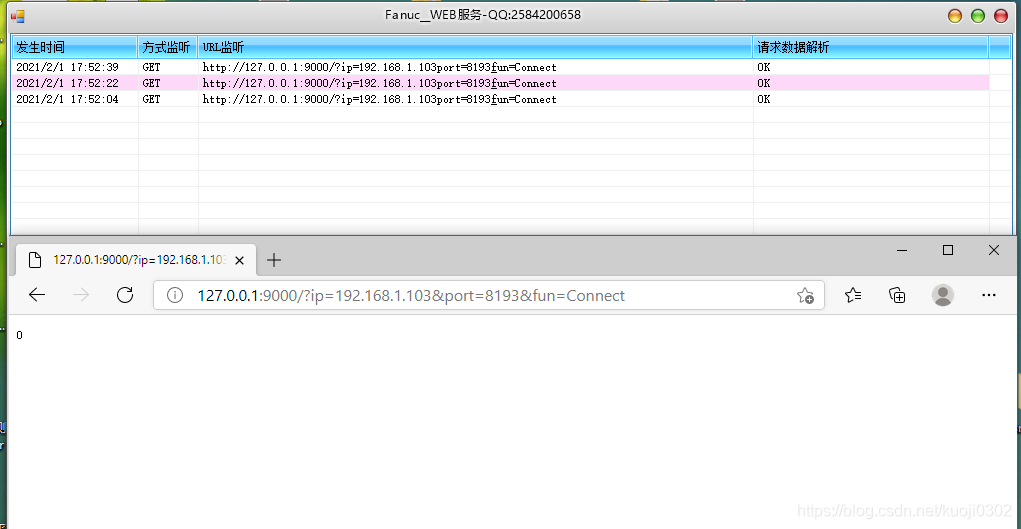Focus the browser address bar
This screenshot has height=529, width=1021.
coord(488,296)
